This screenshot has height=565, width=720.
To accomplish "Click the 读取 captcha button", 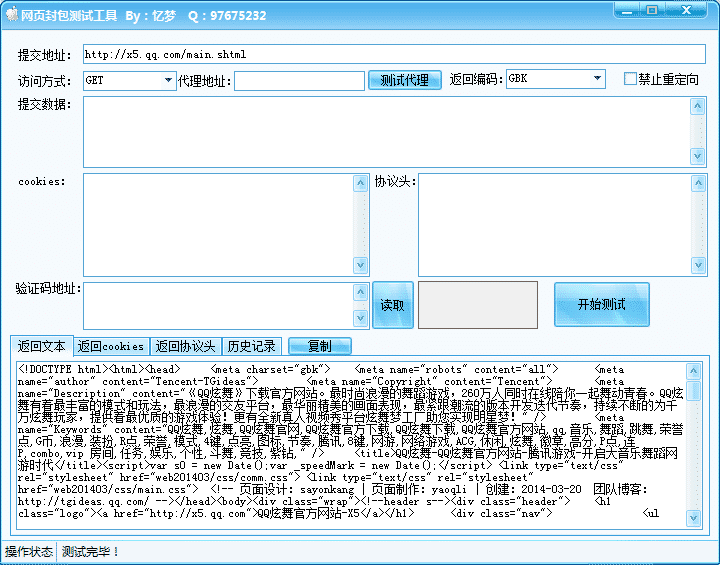I will (x=392, y=304).
